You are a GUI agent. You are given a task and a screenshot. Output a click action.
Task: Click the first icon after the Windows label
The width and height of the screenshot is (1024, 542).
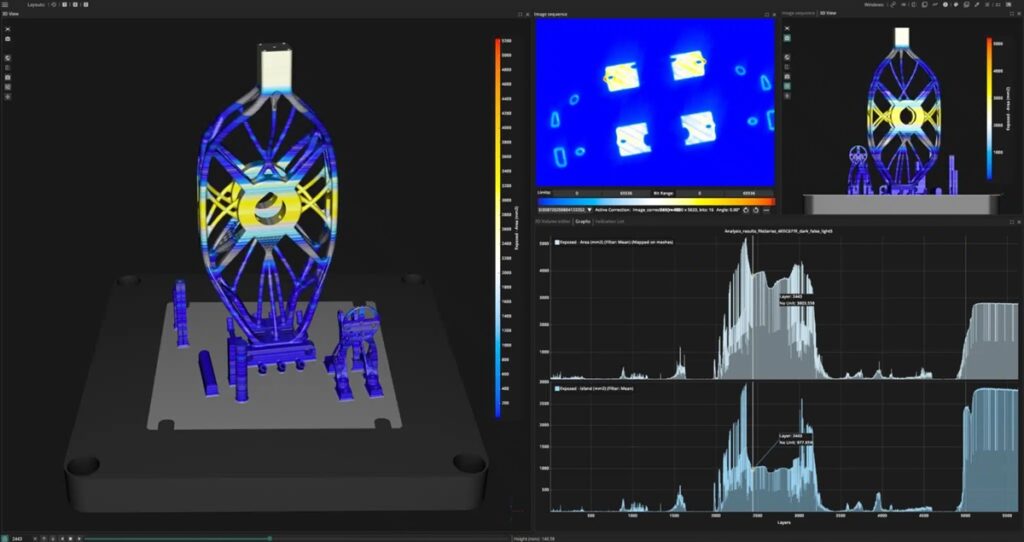click(894, 5)
